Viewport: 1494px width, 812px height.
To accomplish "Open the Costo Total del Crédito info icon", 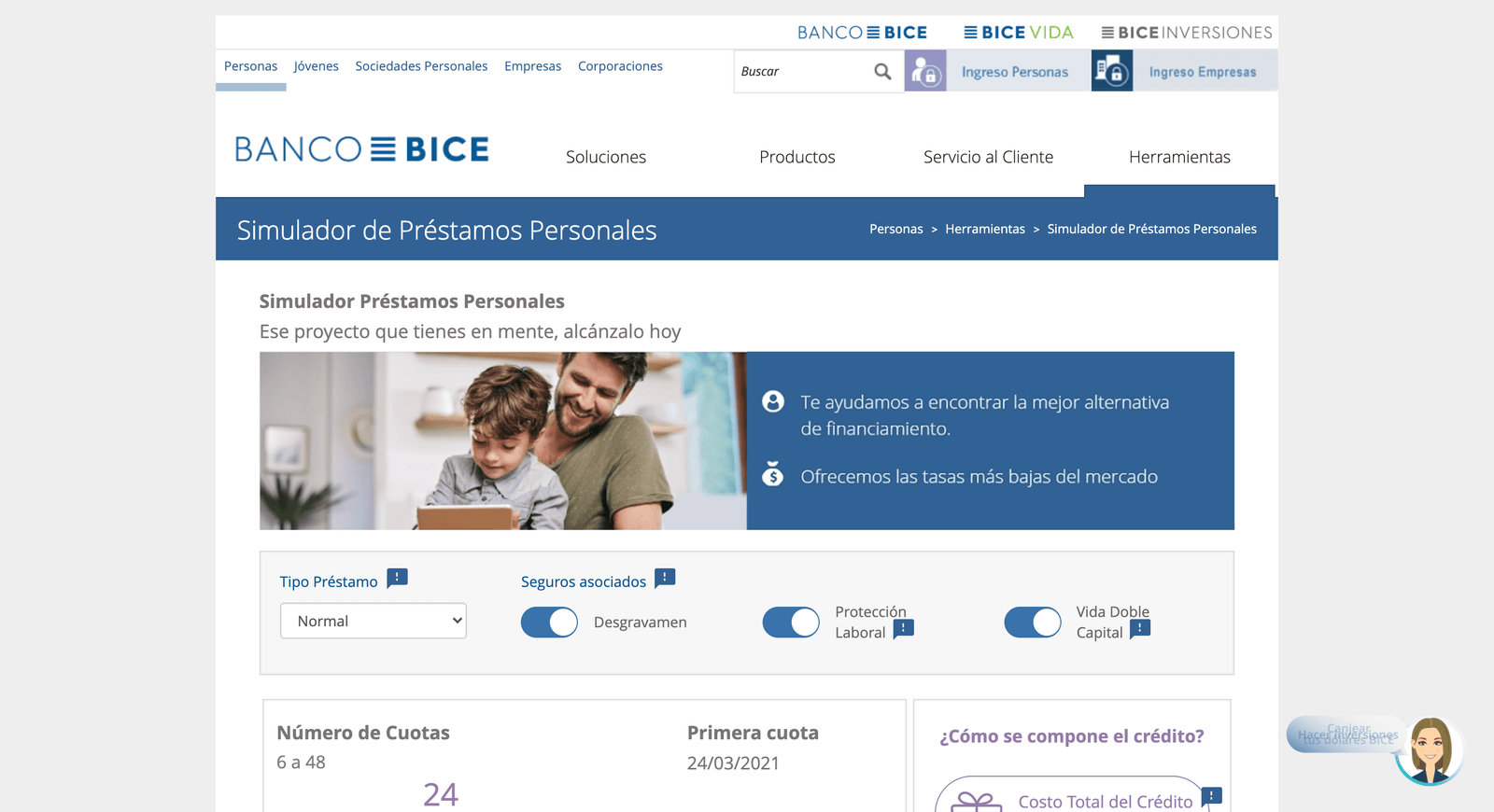I will [x=1212, y=796].
